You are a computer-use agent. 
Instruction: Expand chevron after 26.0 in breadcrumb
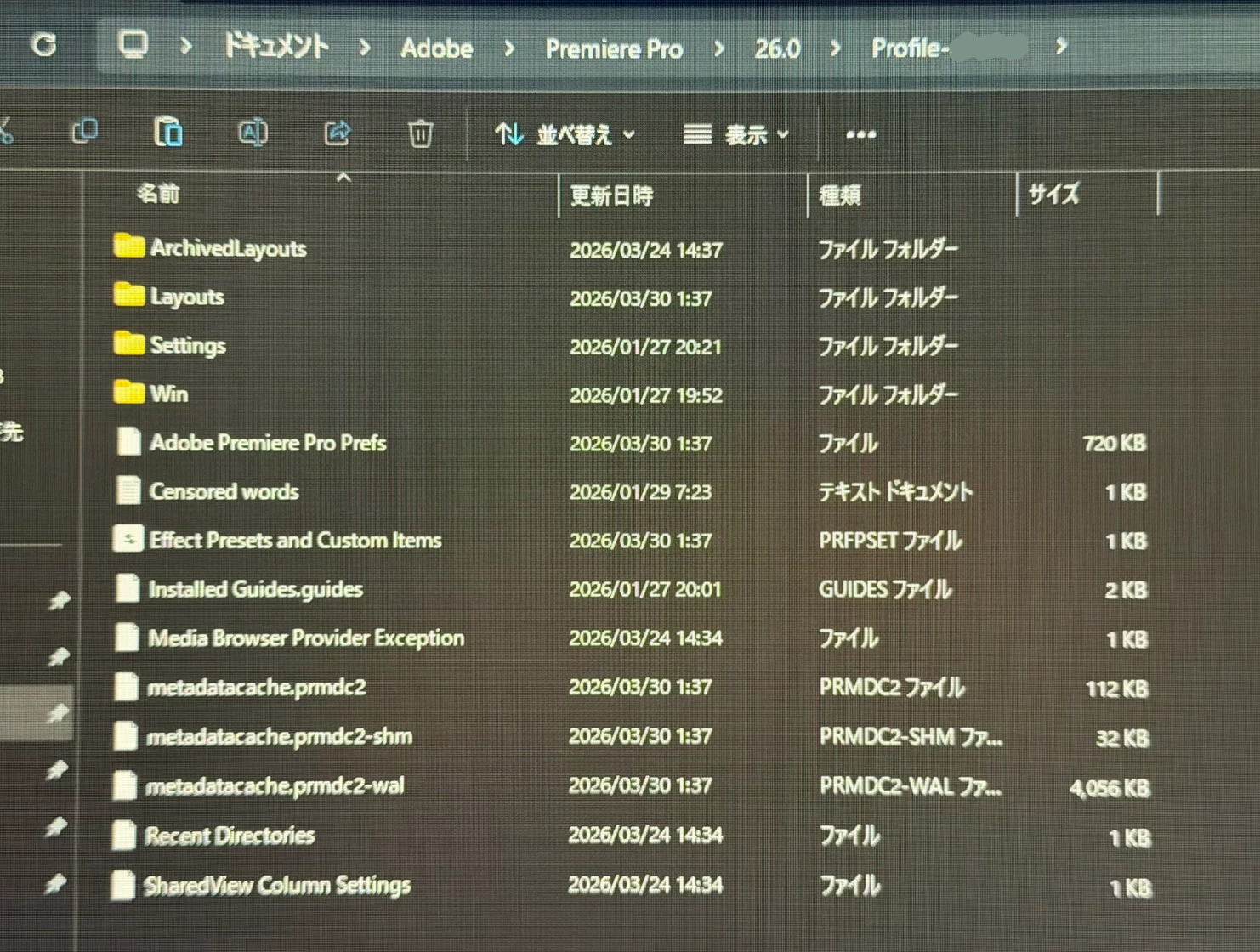pyautogui.click(x=836, y=48)
